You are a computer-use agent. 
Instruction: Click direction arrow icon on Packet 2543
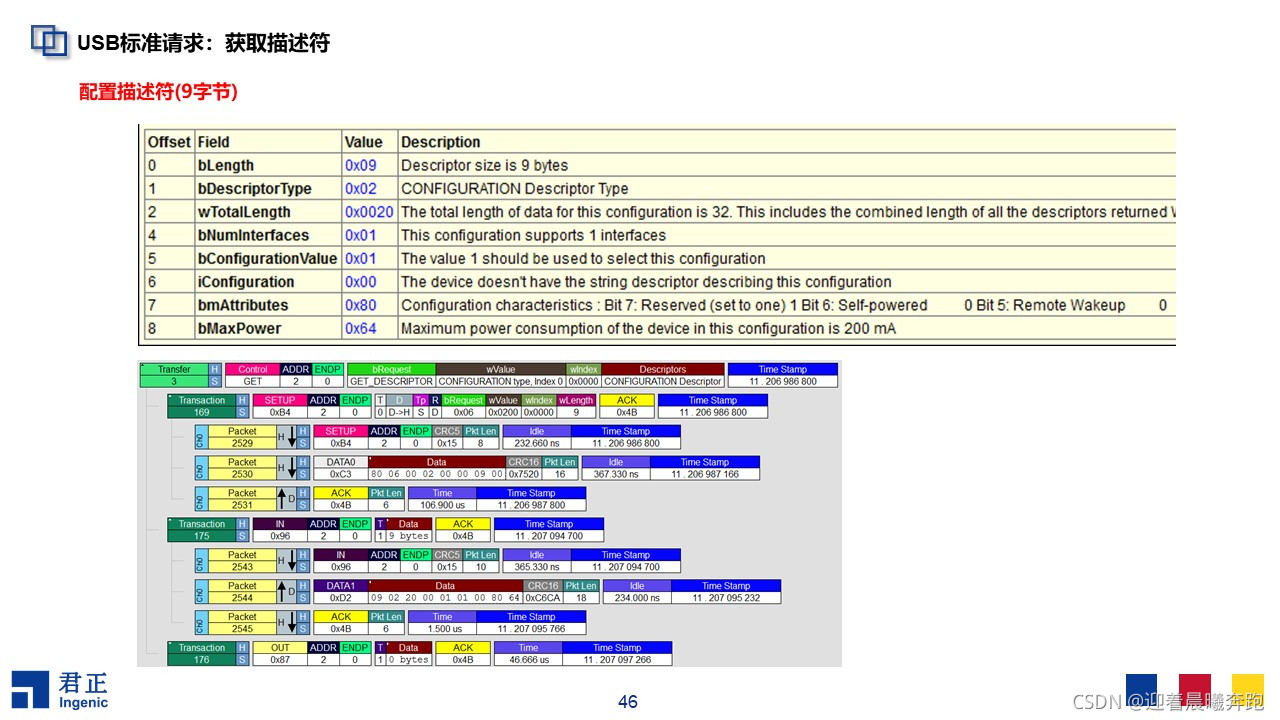tap(286, 561)
